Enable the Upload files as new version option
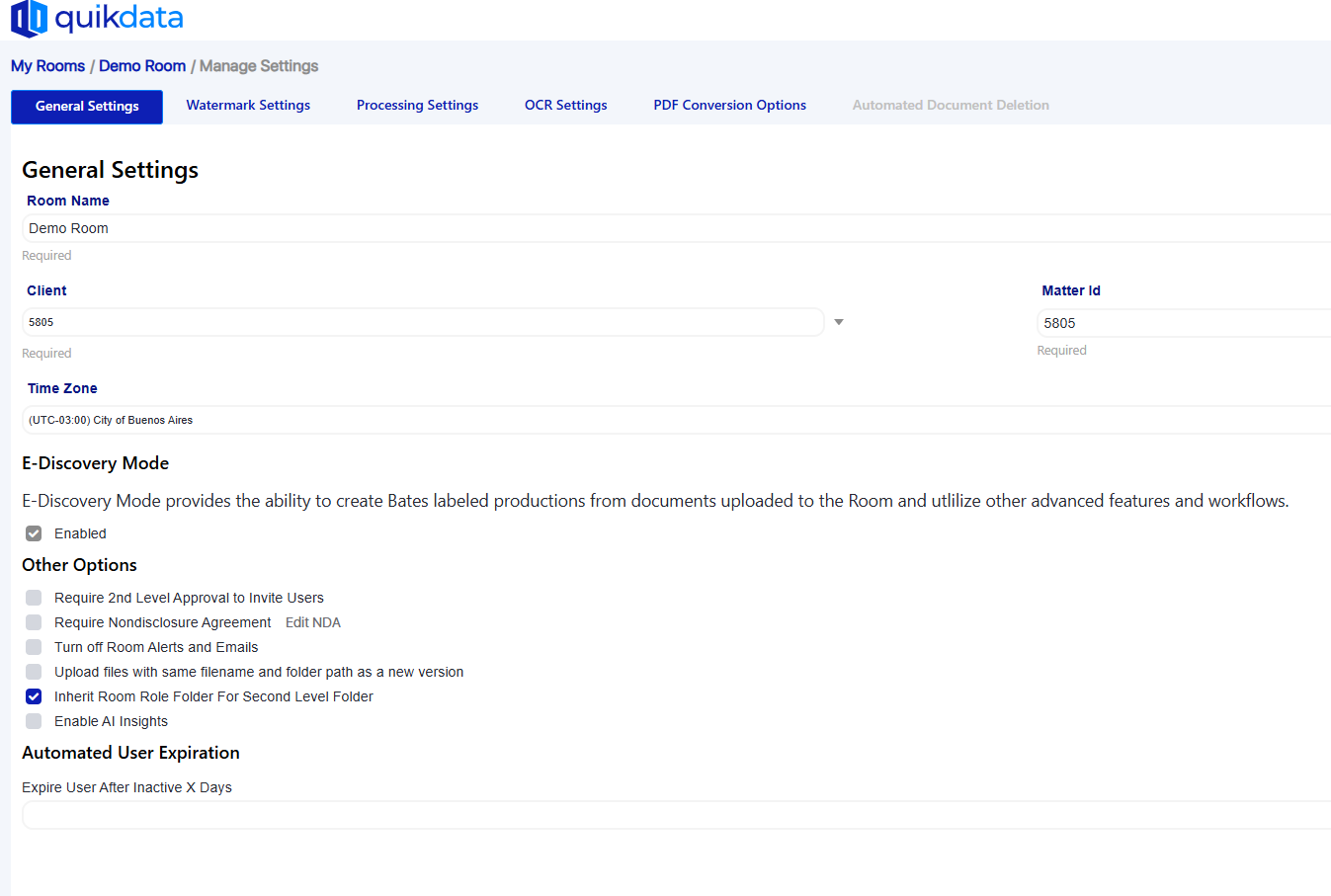 click(33, 671)
